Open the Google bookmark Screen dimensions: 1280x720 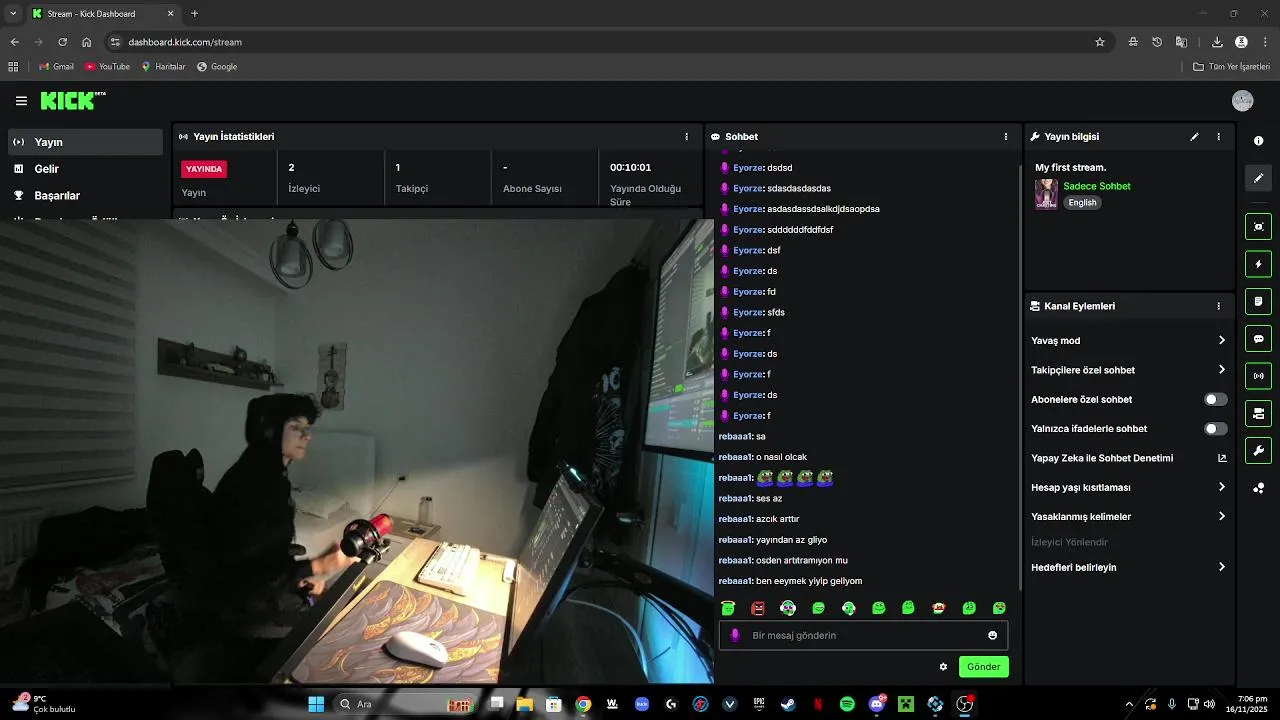(x=217, y=67)
